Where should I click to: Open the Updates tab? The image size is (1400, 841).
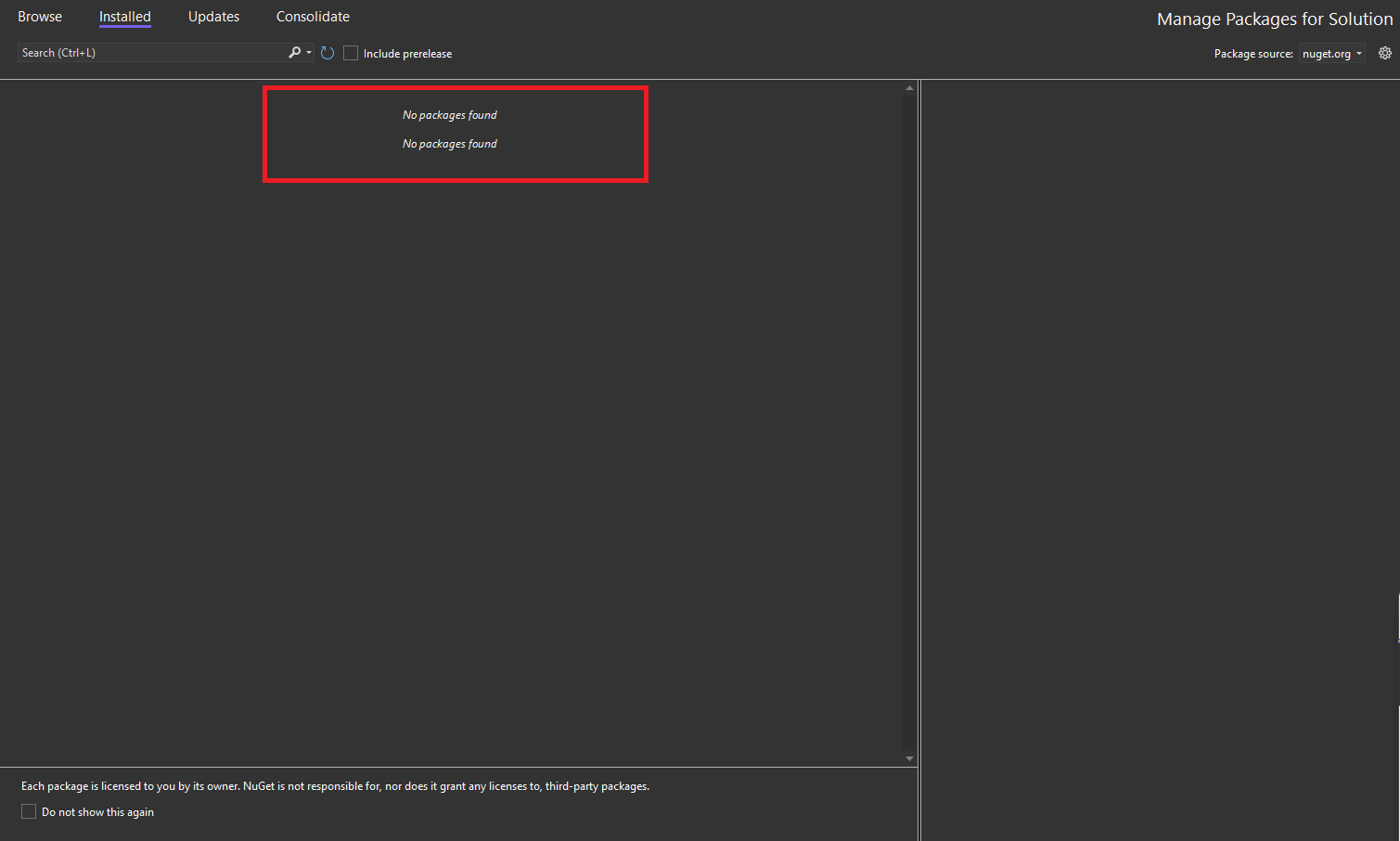213,17
